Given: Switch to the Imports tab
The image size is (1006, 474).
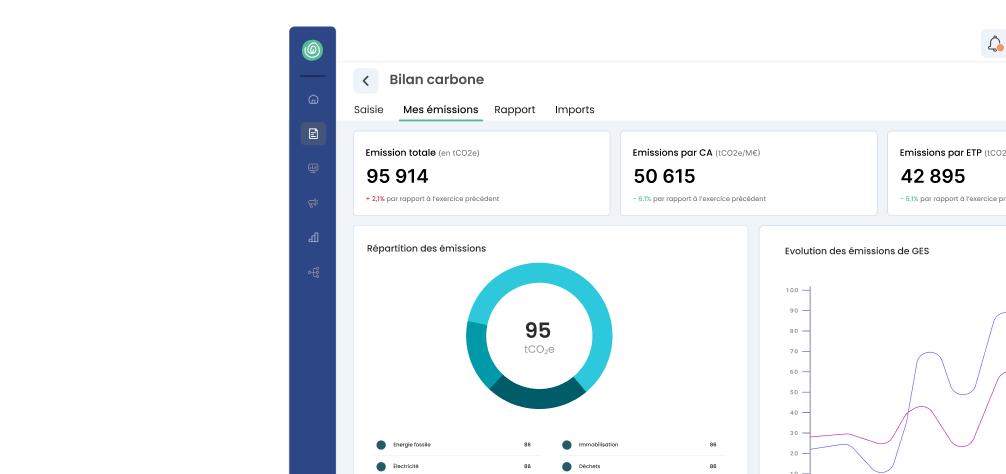Looking at the screenshot, I should 574,110.
